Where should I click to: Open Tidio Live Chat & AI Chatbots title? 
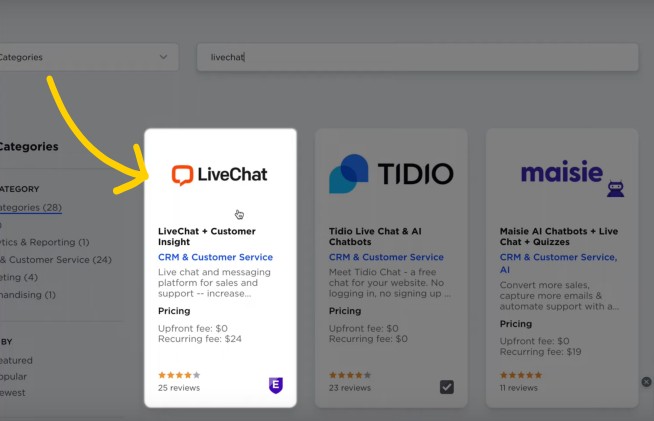coord(375,237)
